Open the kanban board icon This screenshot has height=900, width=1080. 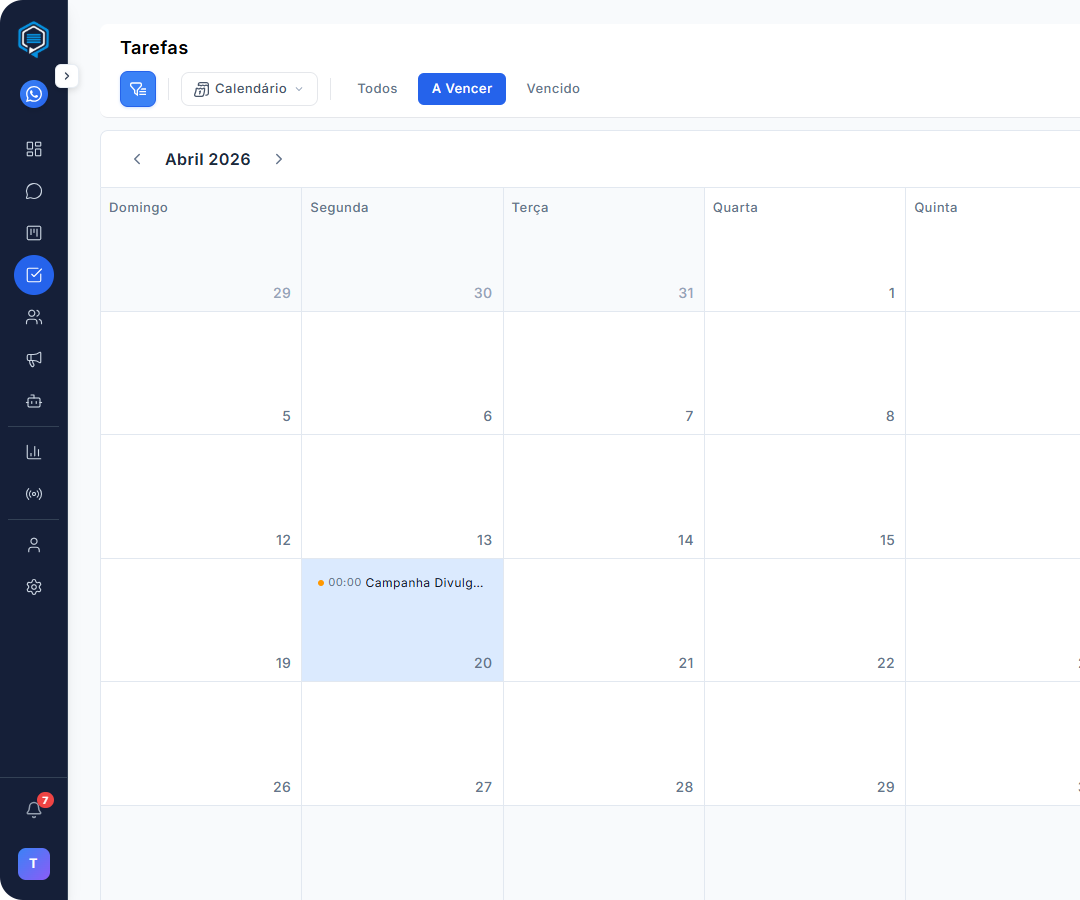pos(34,233)
